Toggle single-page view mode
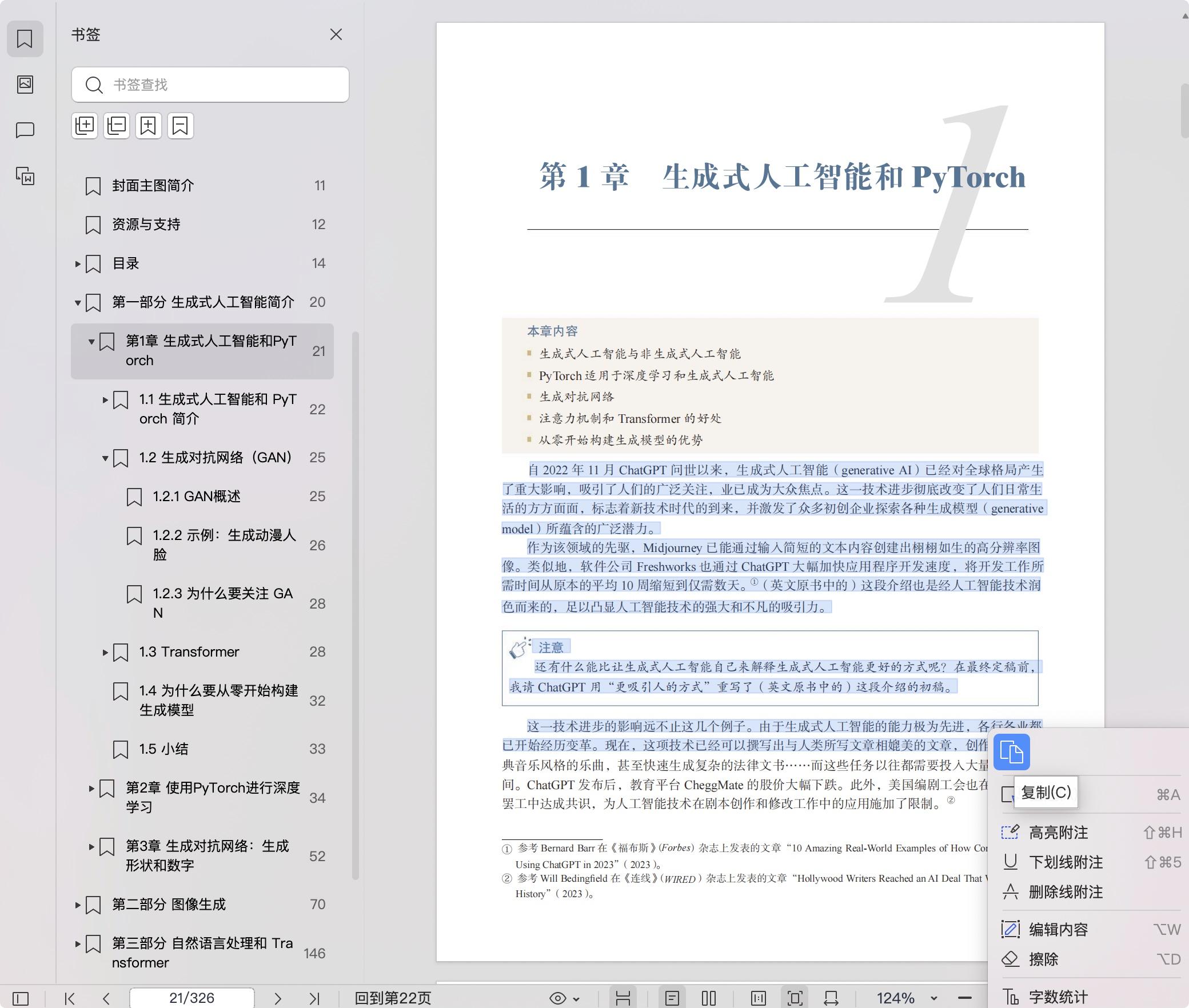This screenshot has height=1008, width=1189. point(672,998)
